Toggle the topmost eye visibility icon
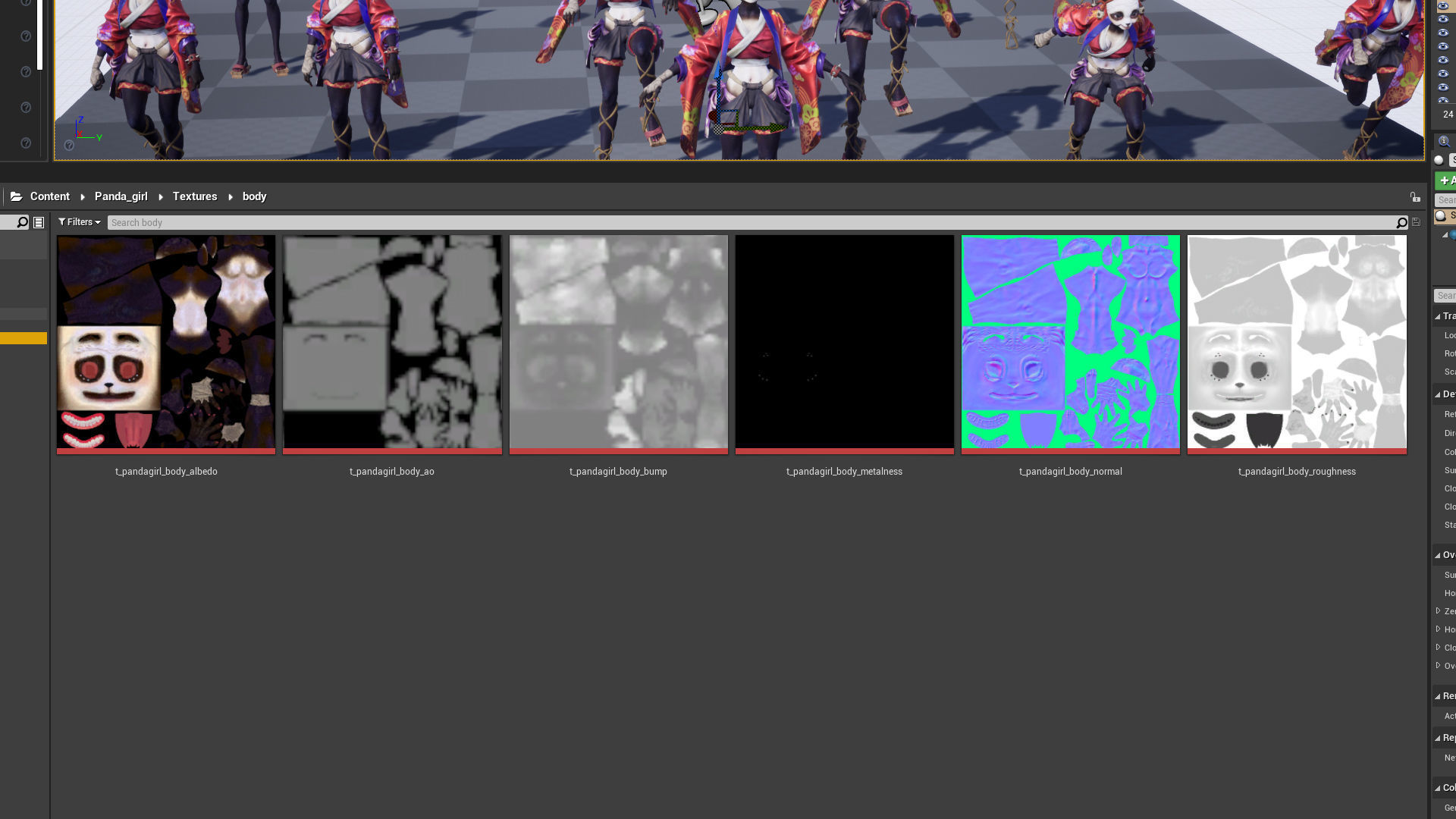 click(1443, 5)
